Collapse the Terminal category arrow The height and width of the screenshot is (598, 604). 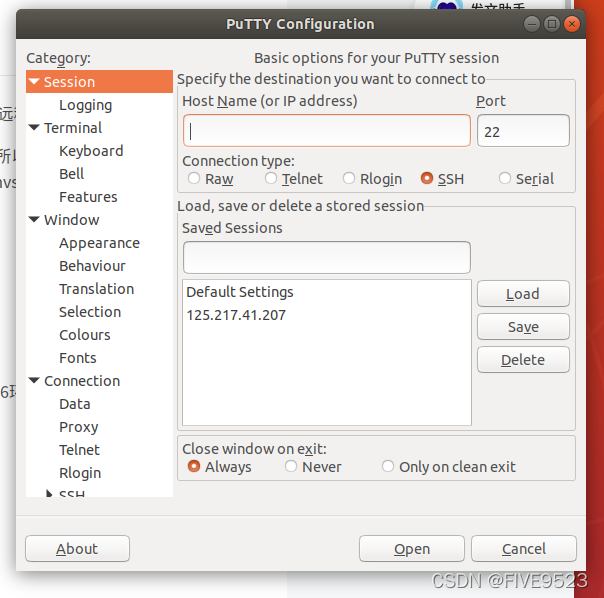tap(34, 127)
